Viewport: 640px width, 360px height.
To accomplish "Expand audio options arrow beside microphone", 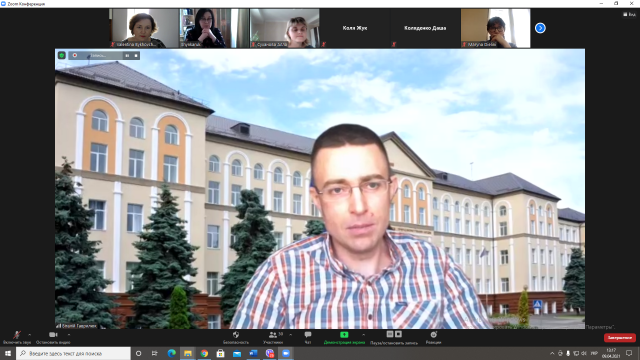I will click(29, 335).
